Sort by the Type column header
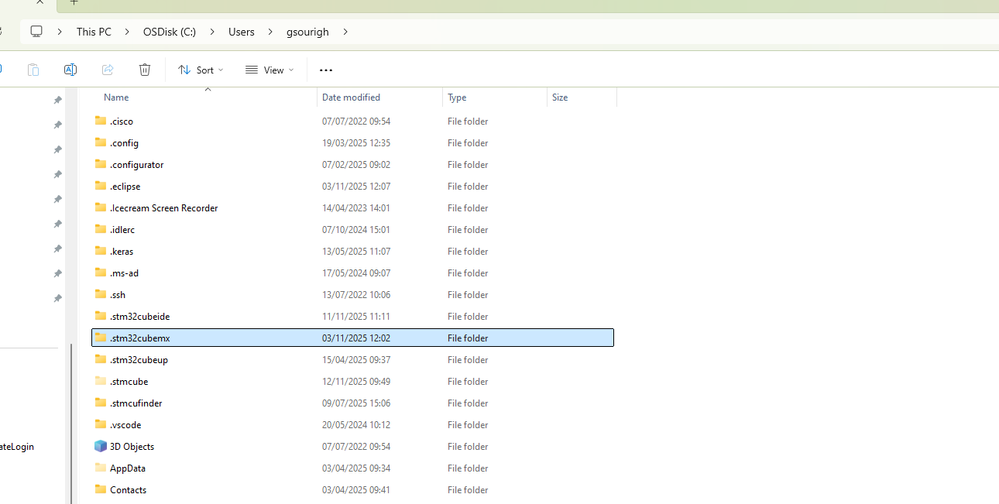Screen dimensions: 999x504 [457, 97]
